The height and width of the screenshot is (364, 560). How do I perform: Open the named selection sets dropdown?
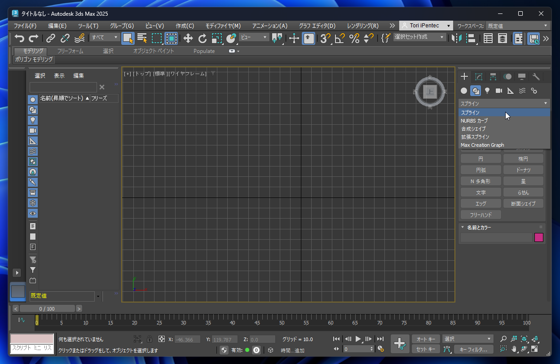(x=420, y=37)
